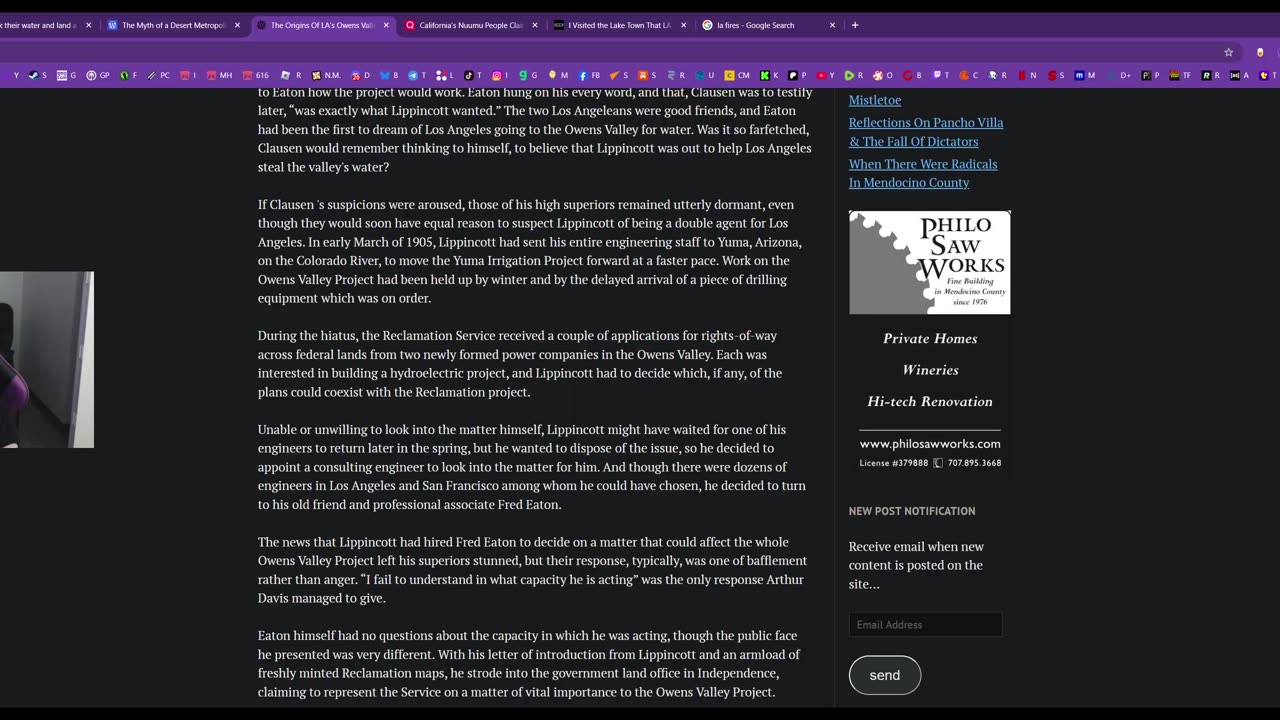Screen dimensions: 1280x720
Task: Open the Twitch bookmark labeled T
Action: click(x=941, y=75)
